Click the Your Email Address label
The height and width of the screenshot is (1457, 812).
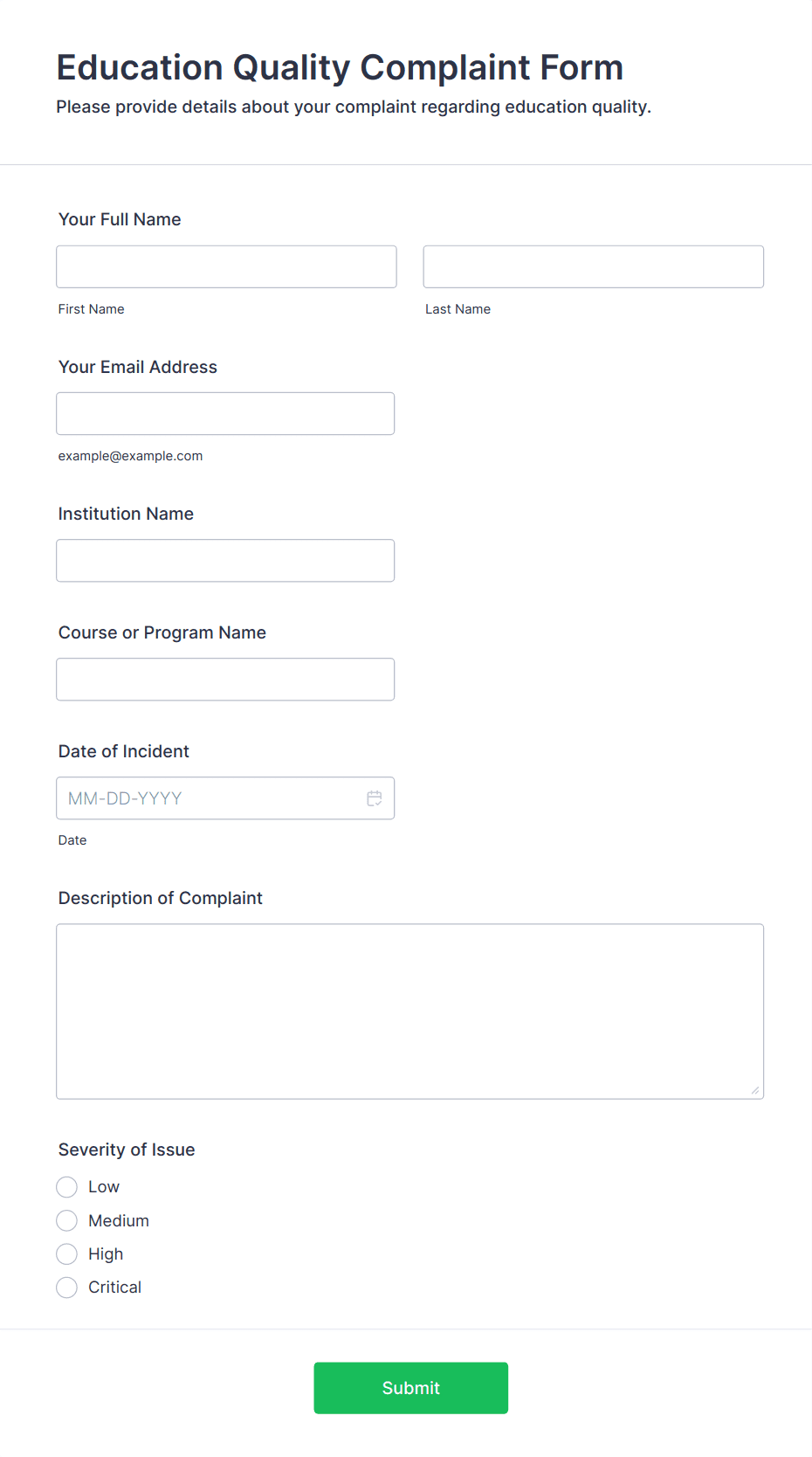coord(138,367)
